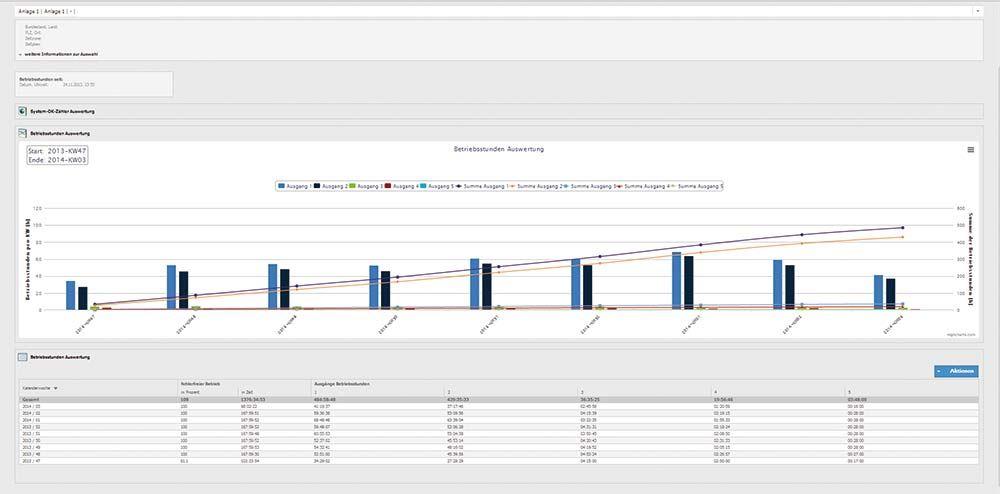
Task: Open the chart hamburger export menu
Action: point(970,150)
